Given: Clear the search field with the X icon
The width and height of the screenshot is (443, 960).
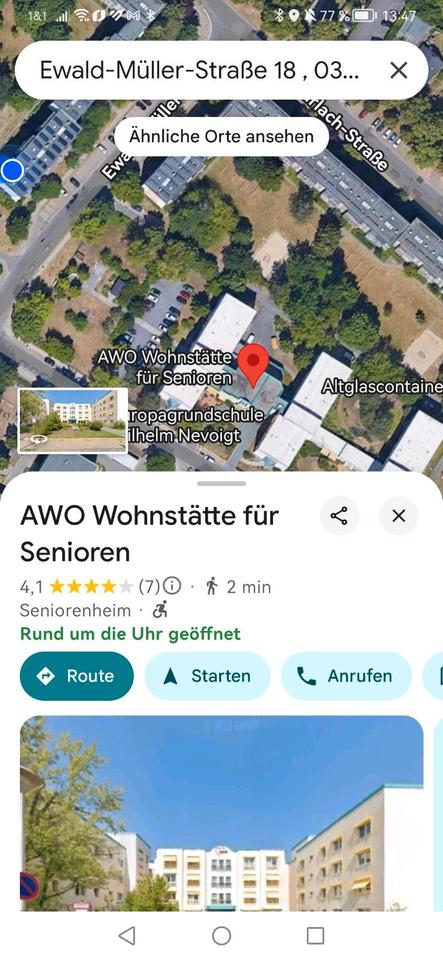Looking at the screenshot, I should coord(398,70).
